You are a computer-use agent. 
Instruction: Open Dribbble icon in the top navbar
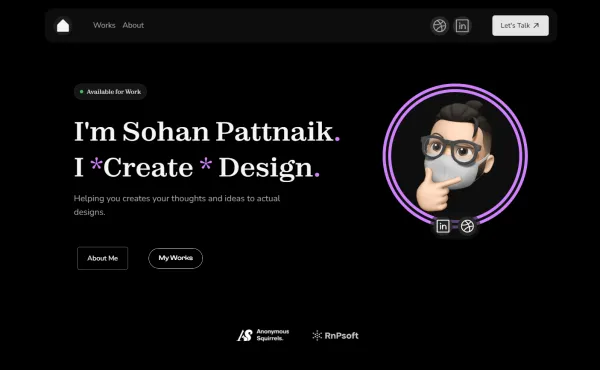pos(440,26)
